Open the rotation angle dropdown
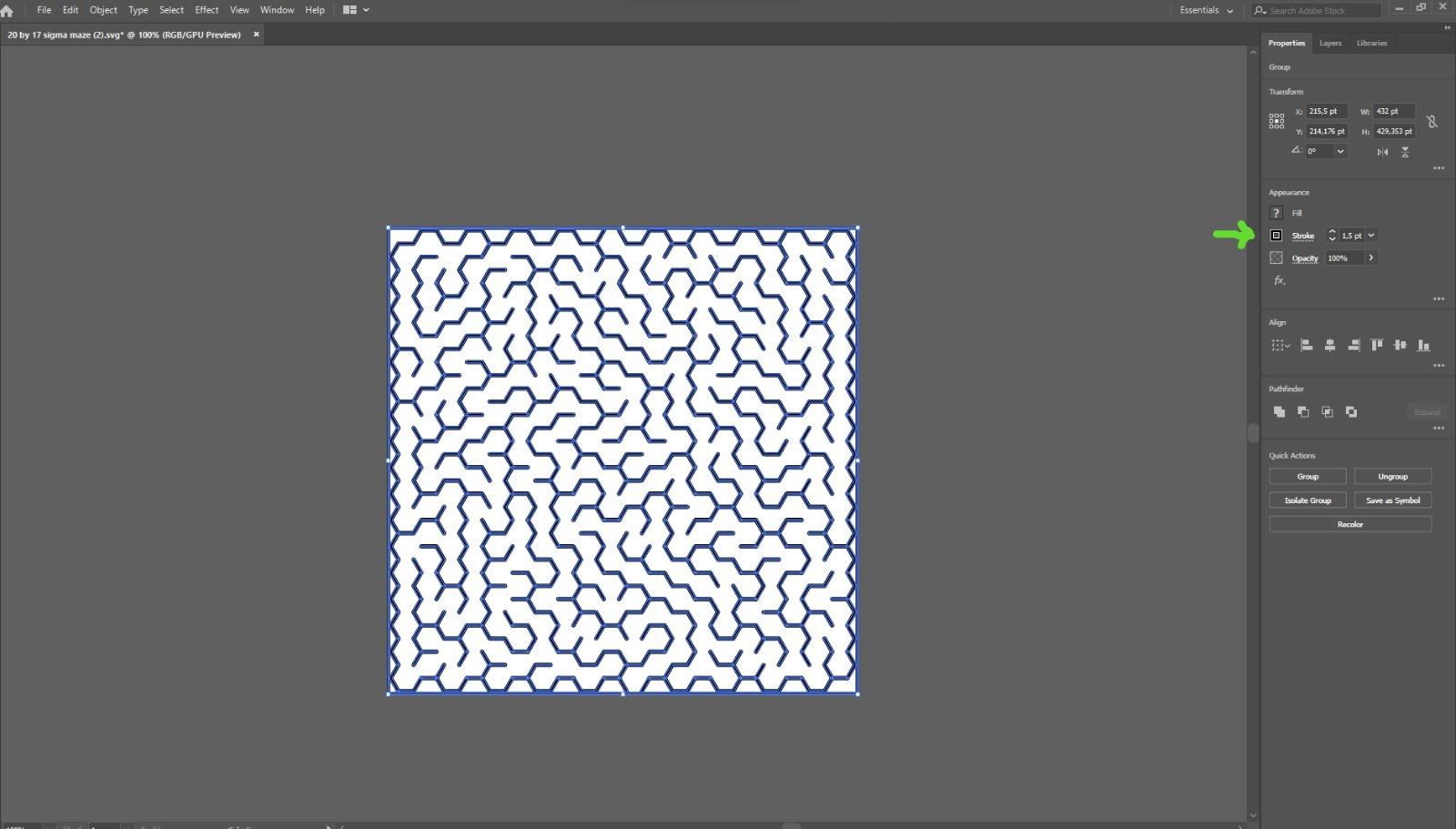 click(x=1340, y=151)
